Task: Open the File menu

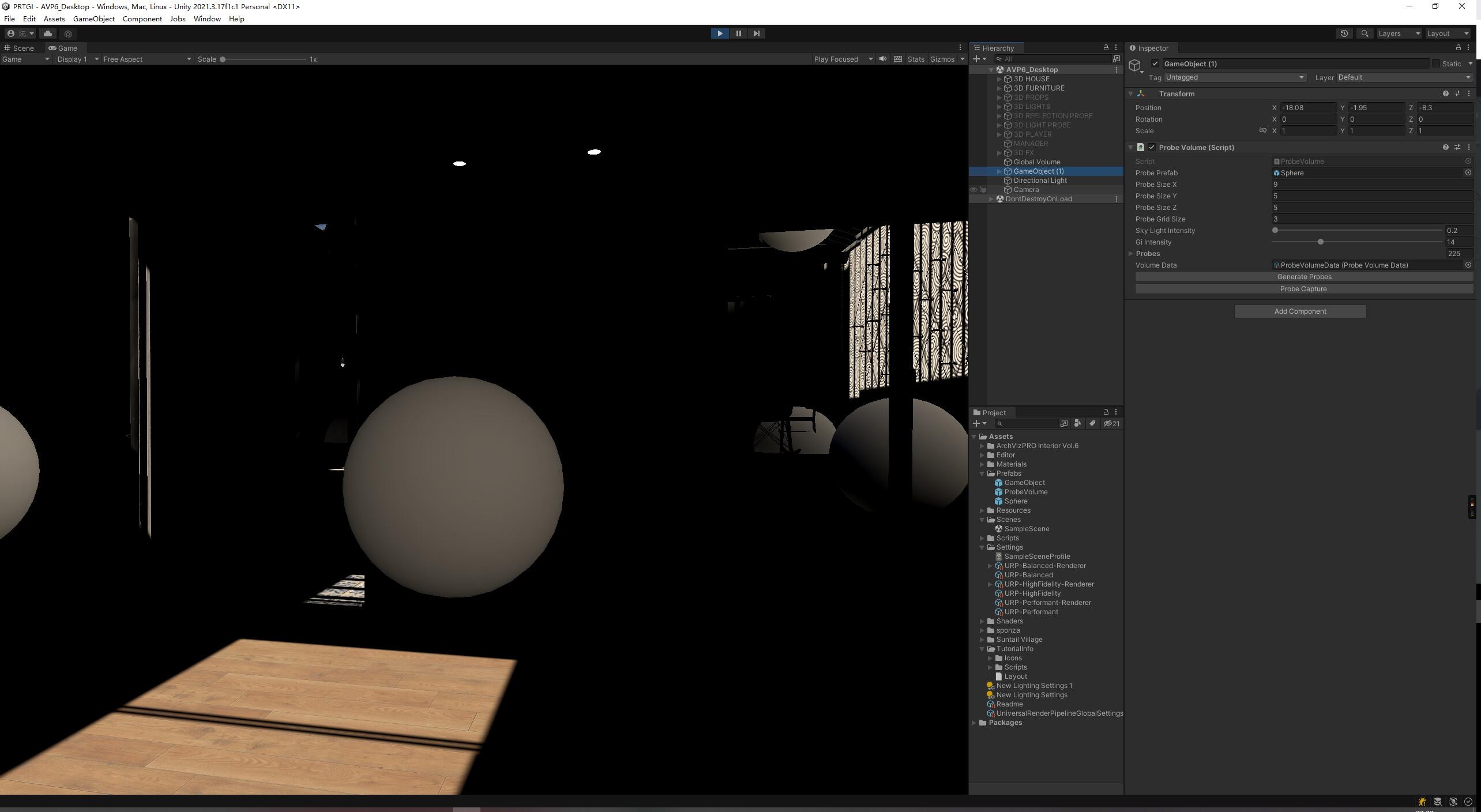Action: [x=9, y=18]
